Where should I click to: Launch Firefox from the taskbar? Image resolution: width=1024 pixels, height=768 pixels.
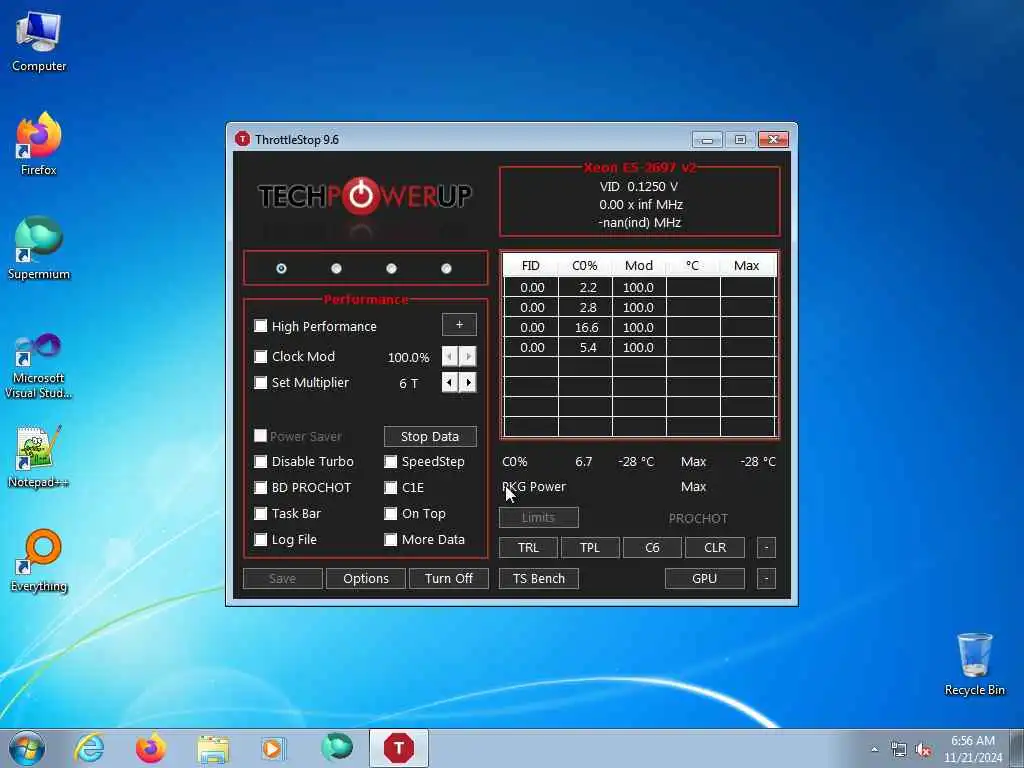[150, 748]
